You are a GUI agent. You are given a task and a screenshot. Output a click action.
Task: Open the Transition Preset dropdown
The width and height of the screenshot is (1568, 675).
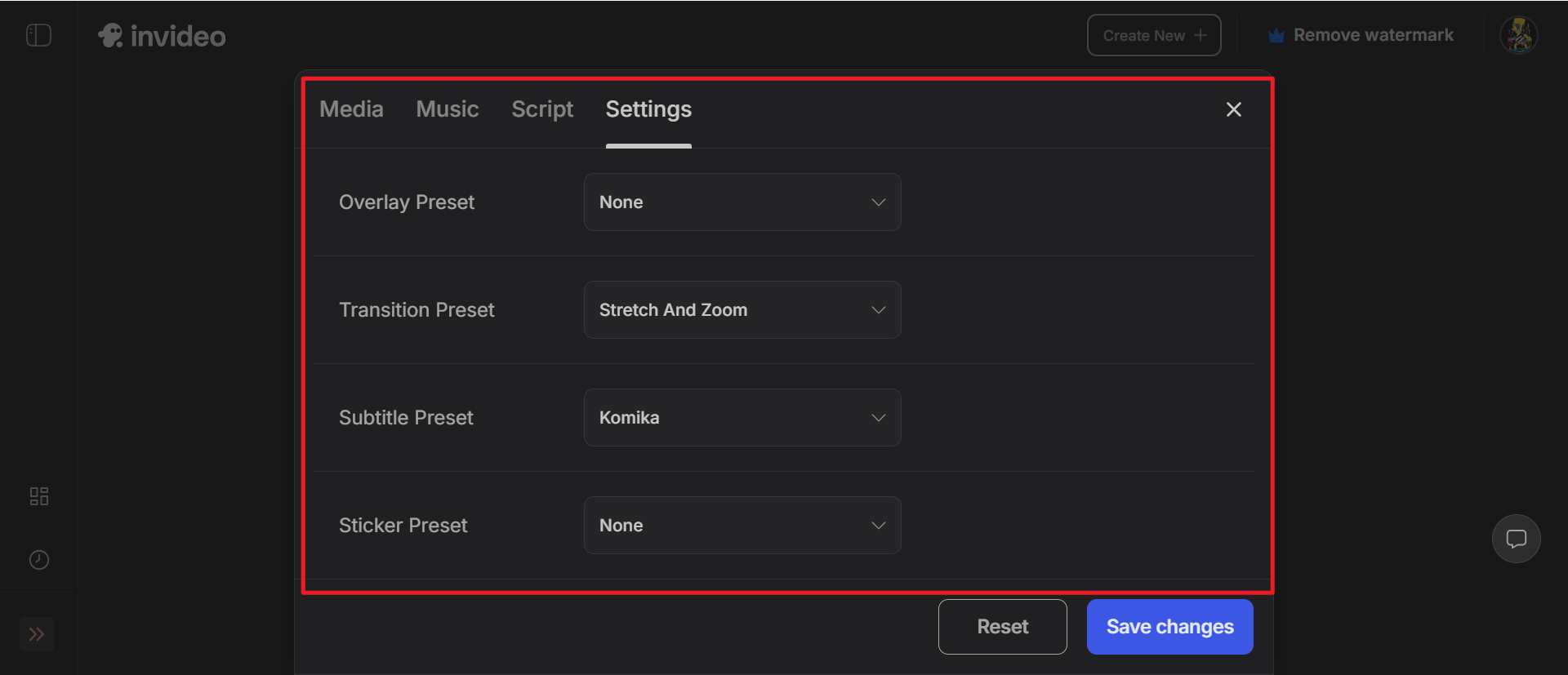pyautogui.click(x=742, y=310)
